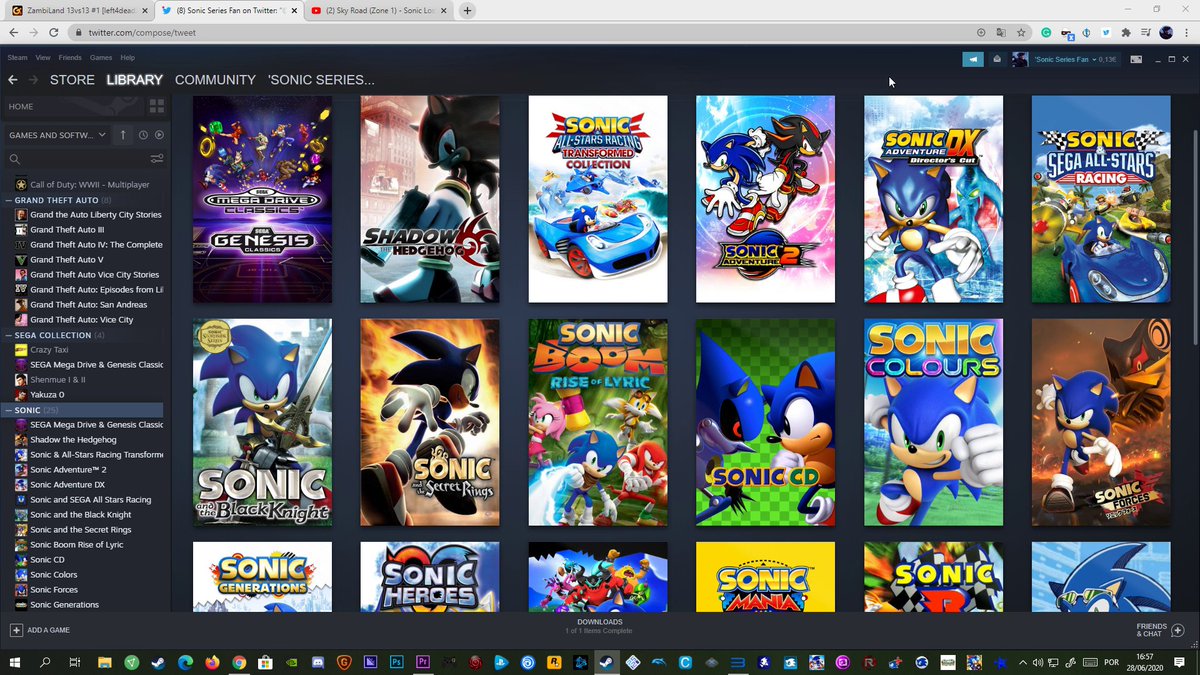Open the Games menu
The height and width of the screenshot is (675, 1200).
point(101,58)
